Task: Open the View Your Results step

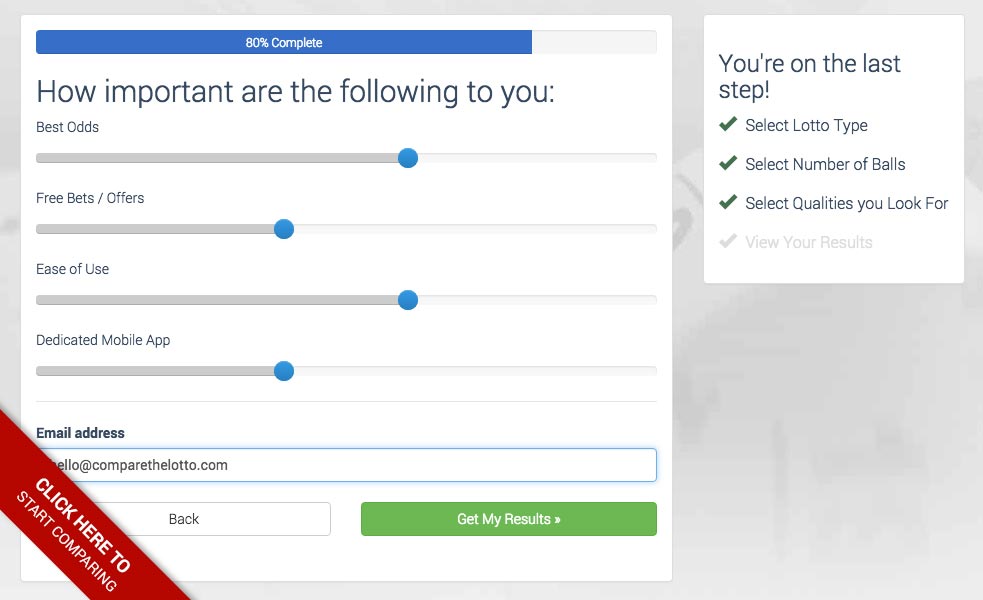Action: [808, 242]
